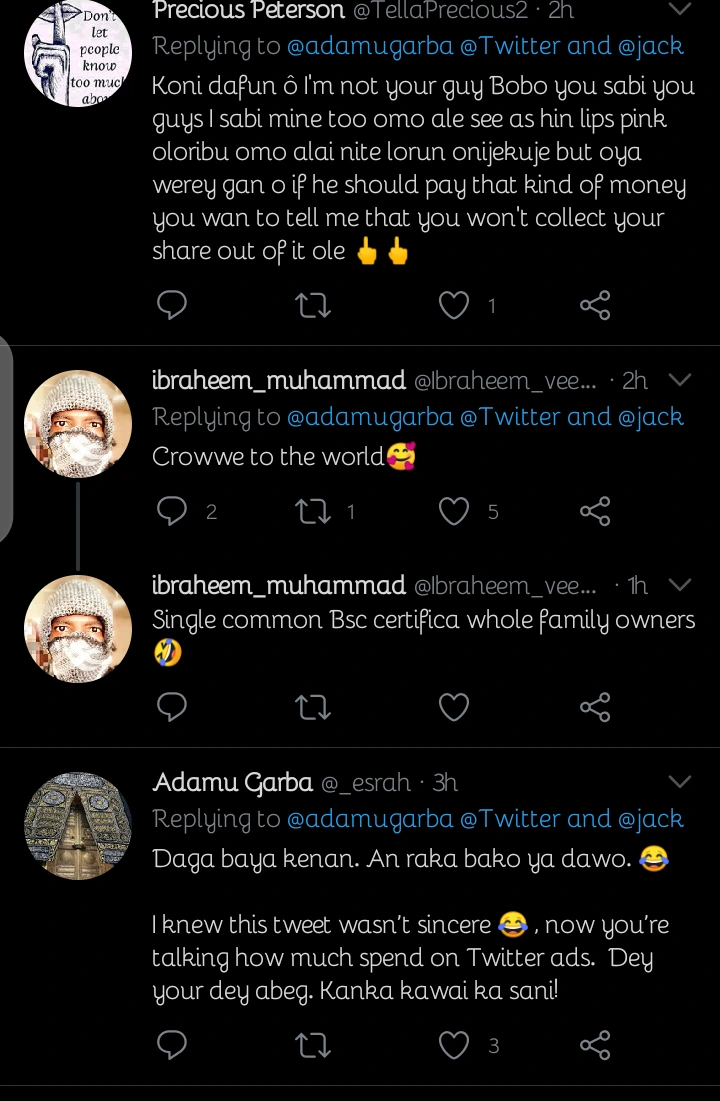Like Precious Peterson's tweet
The height and width of the screenshot is (1101, 720).
pyautogui.click(x=454, y=305)
